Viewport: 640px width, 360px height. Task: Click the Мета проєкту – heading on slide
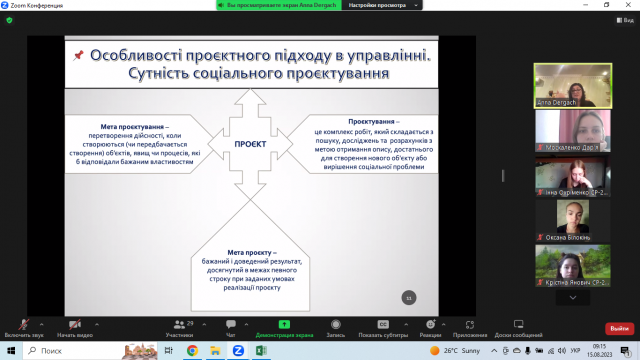pos(252,253)
